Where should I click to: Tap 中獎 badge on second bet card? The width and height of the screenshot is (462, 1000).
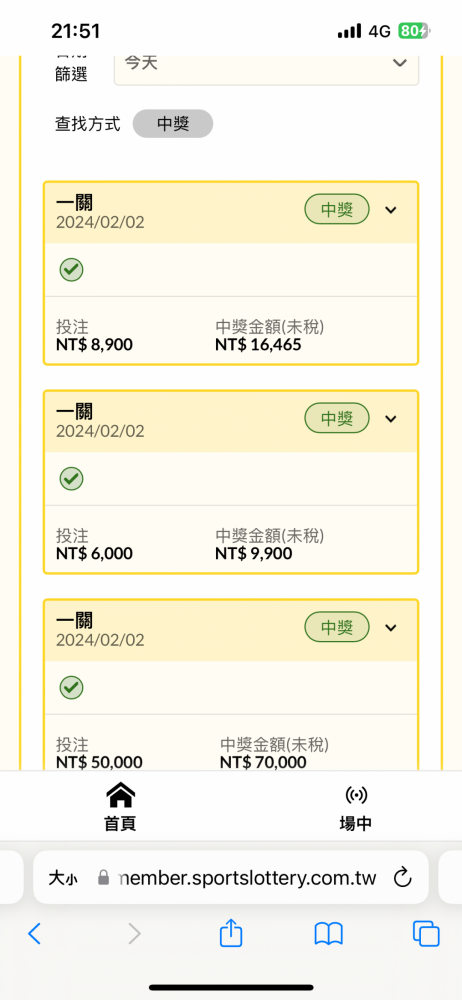tap(337, 418)
